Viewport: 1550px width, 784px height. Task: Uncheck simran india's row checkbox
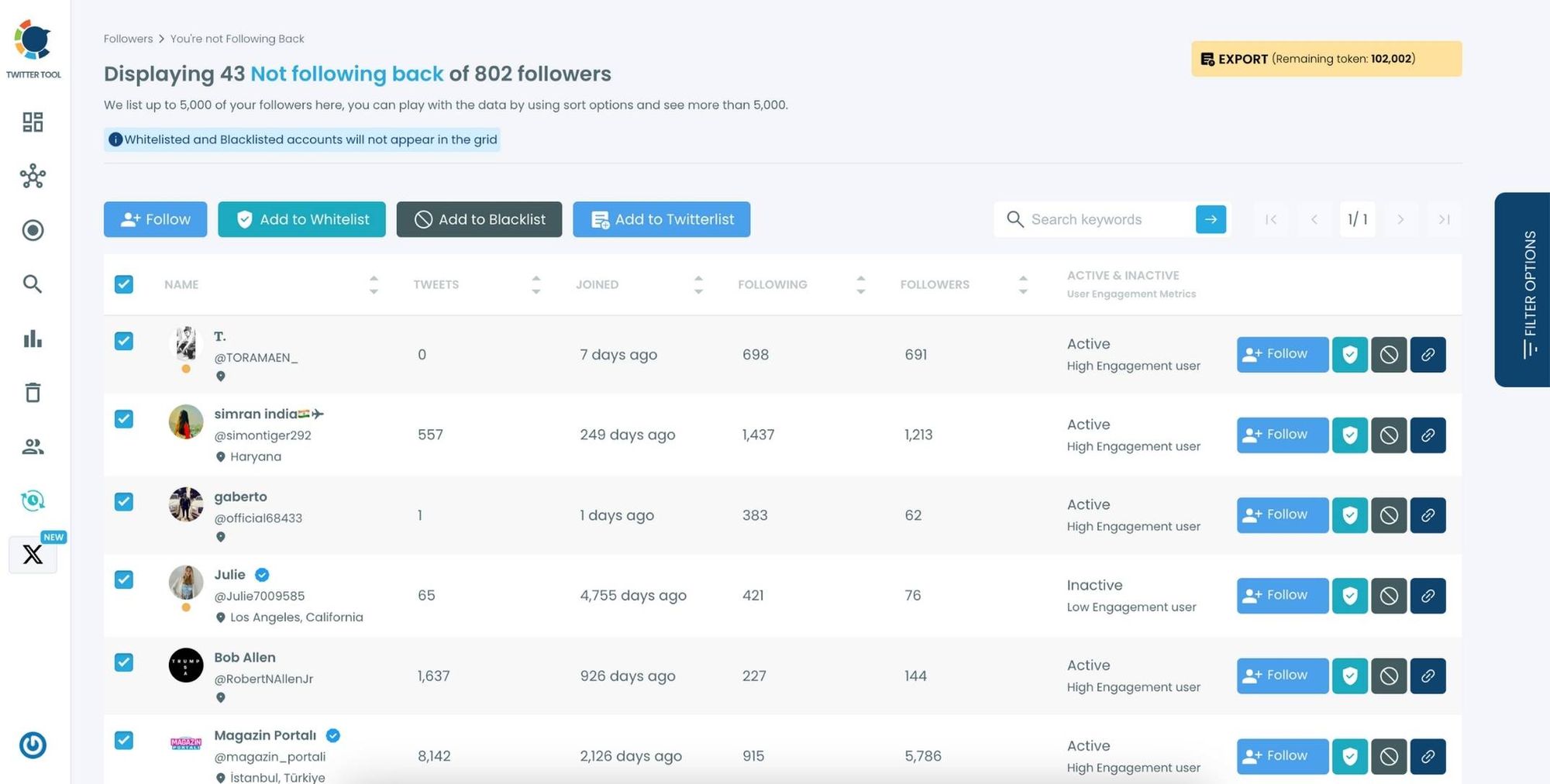point(124,419)
